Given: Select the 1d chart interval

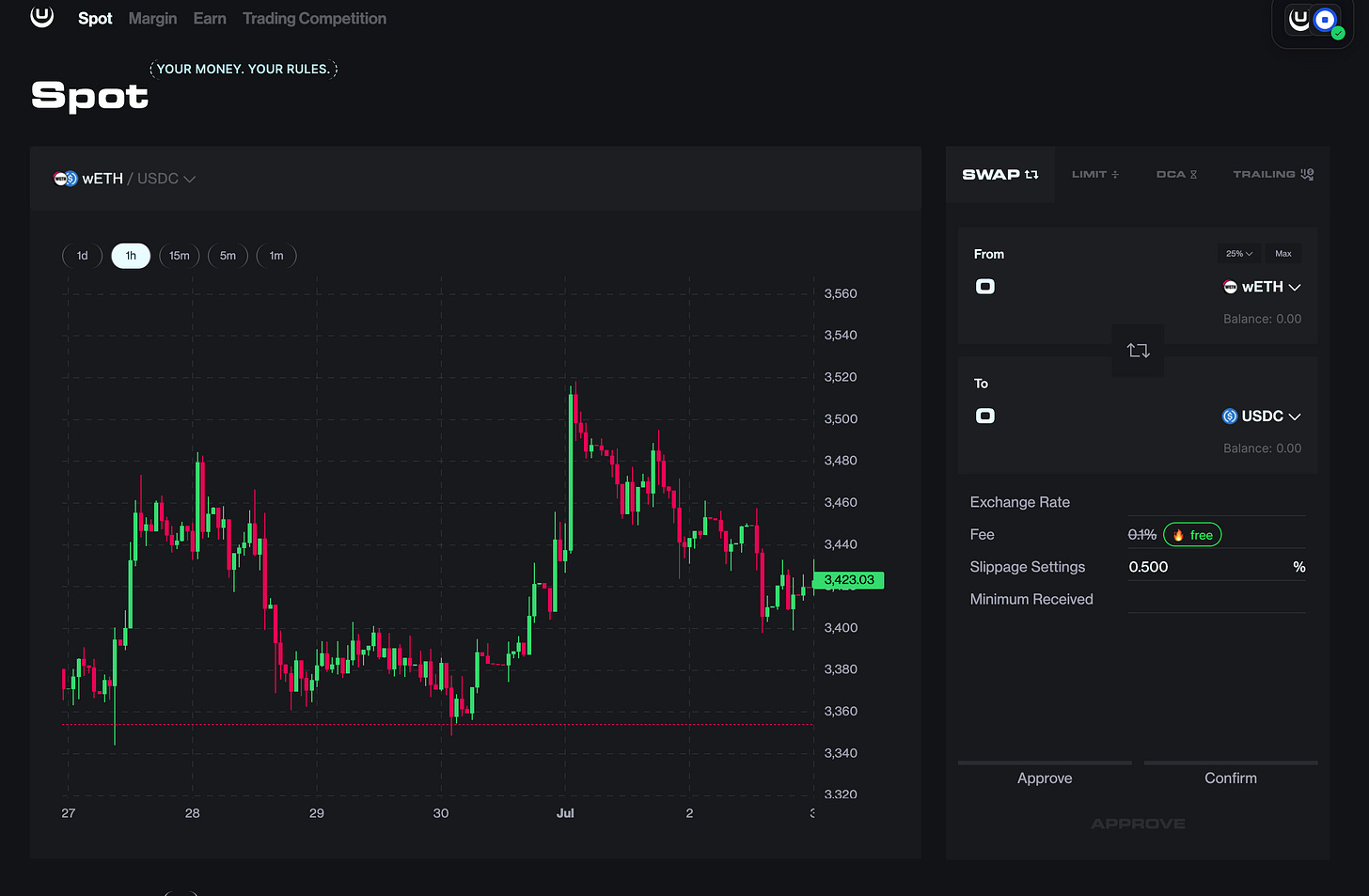Looking at the screenshot, I should coord(83,256).
